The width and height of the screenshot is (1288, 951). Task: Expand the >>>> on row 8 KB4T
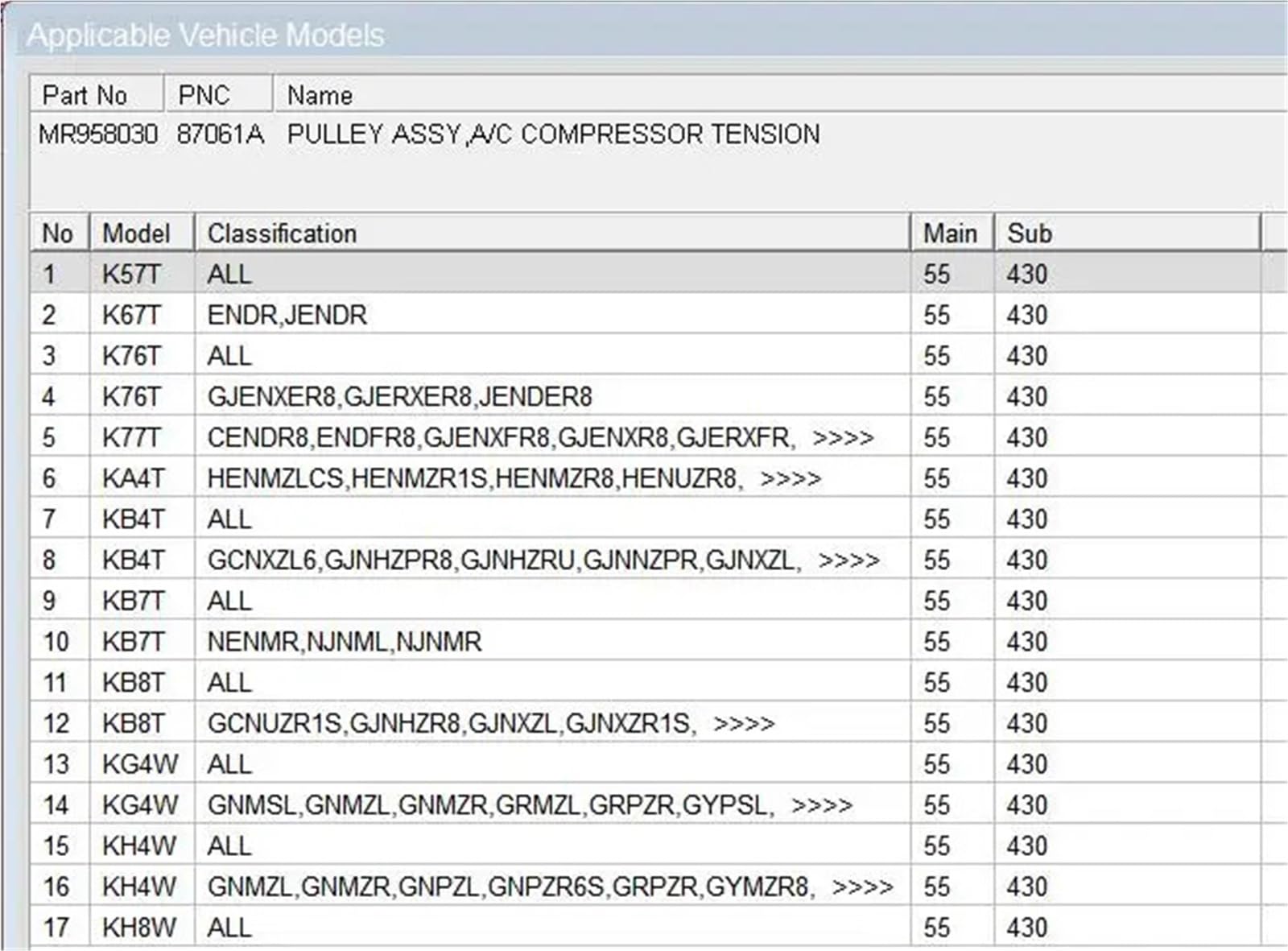848,560
